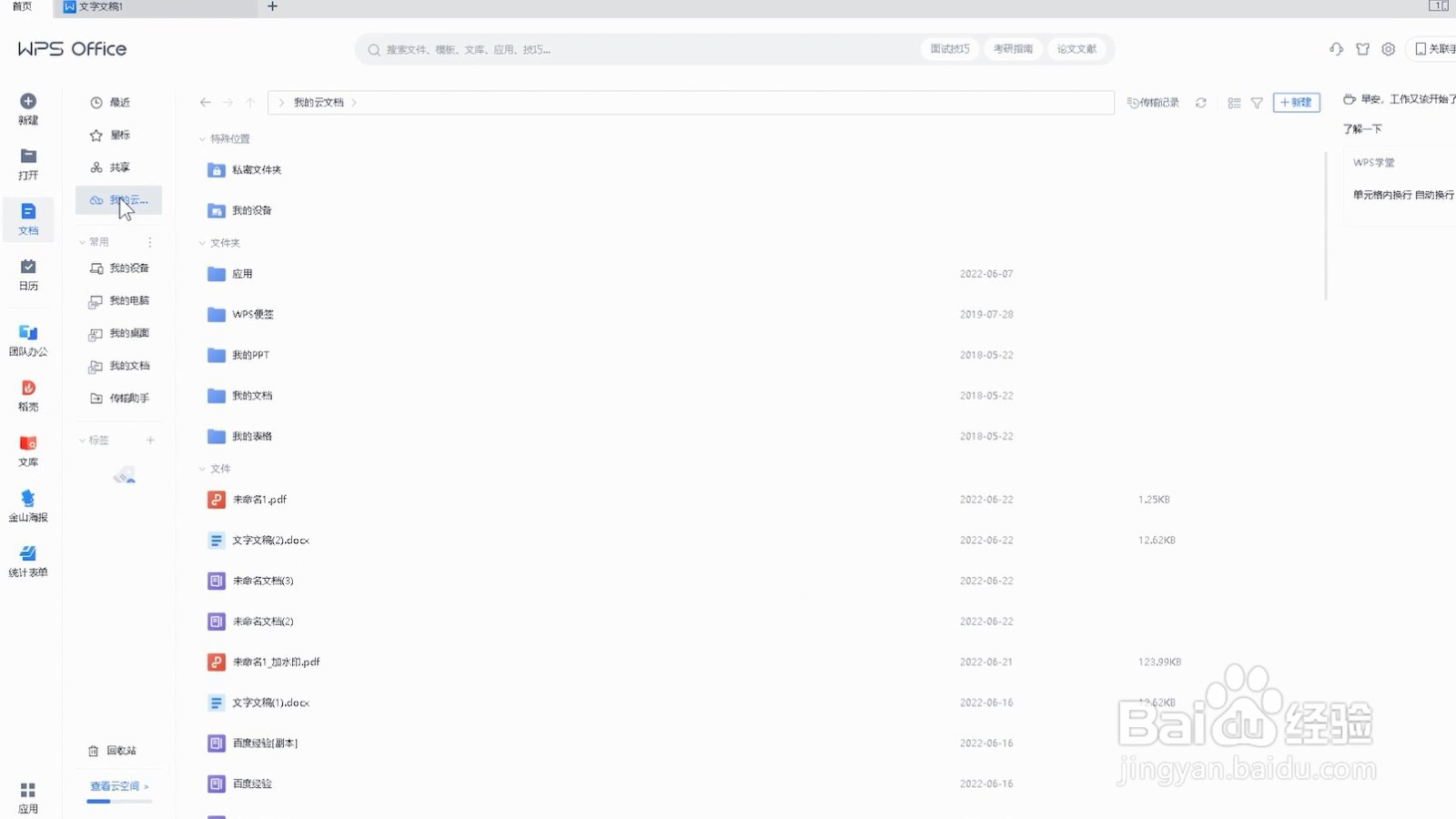The image size is (1456, 819).
Task: Select 共享 in the navigation list
Action: tap(118, 167)
